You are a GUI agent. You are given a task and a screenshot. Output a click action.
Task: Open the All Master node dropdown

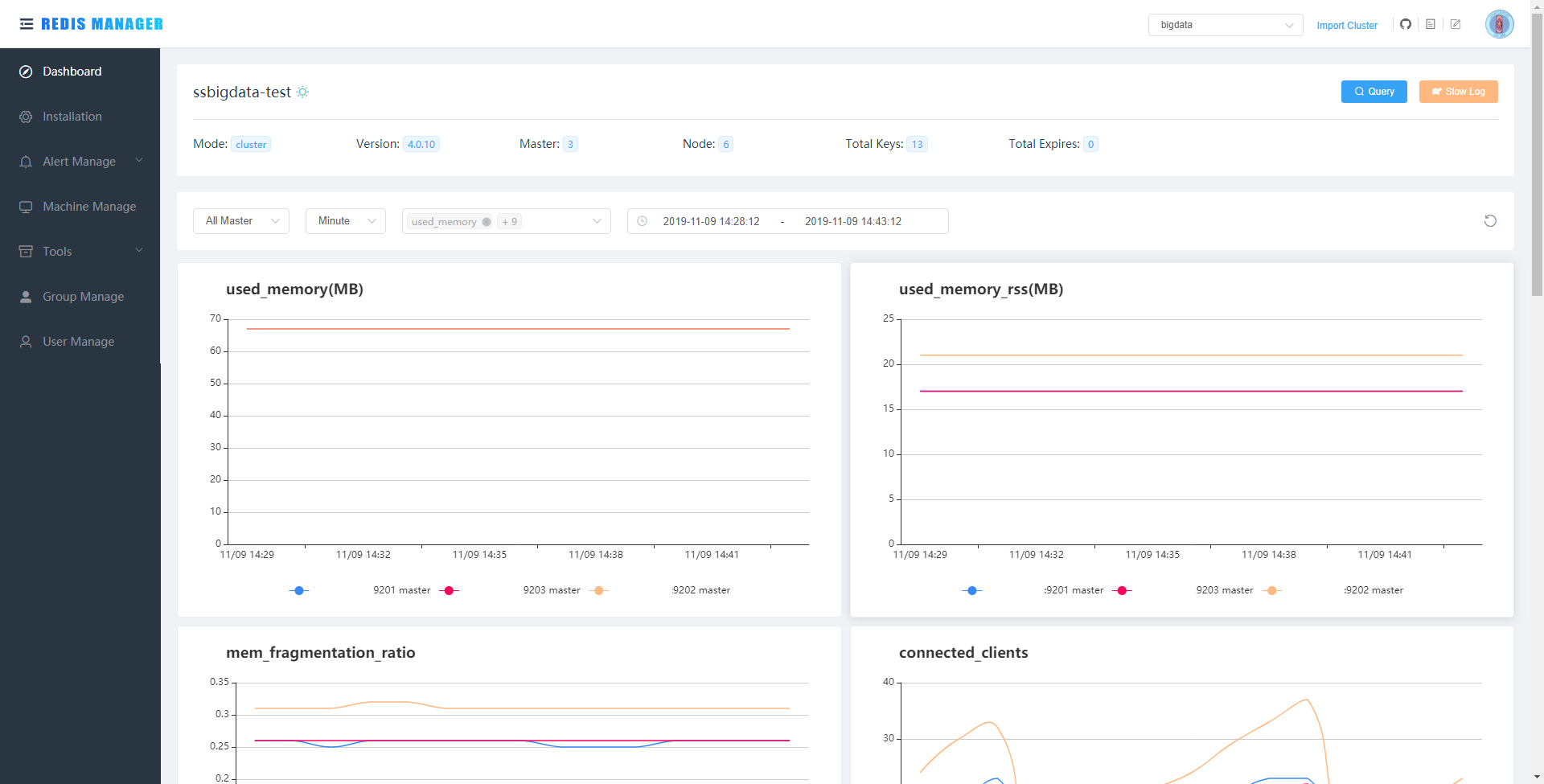(241, 221)
